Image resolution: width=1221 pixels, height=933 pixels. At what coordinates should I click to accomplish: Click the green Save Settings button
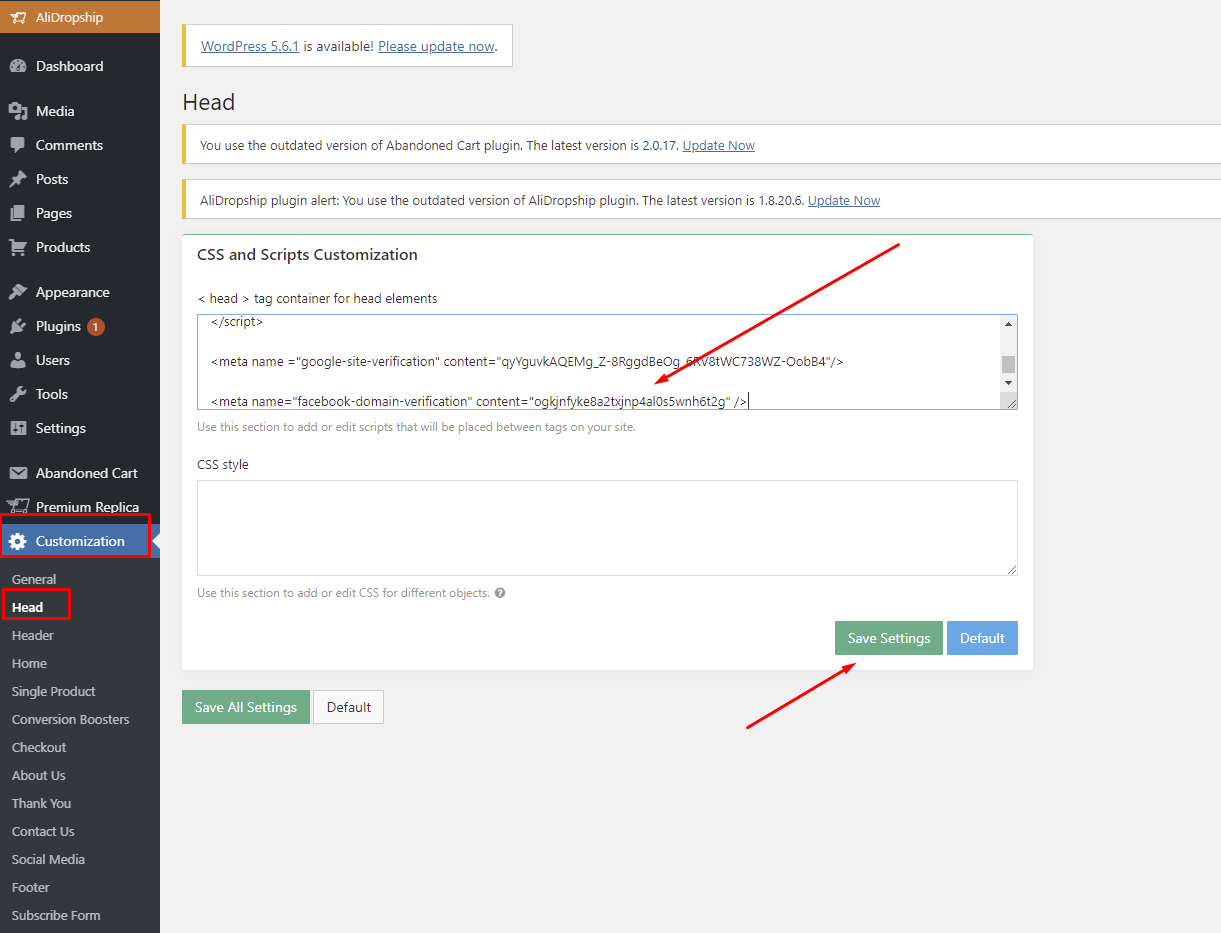point(888,638)
